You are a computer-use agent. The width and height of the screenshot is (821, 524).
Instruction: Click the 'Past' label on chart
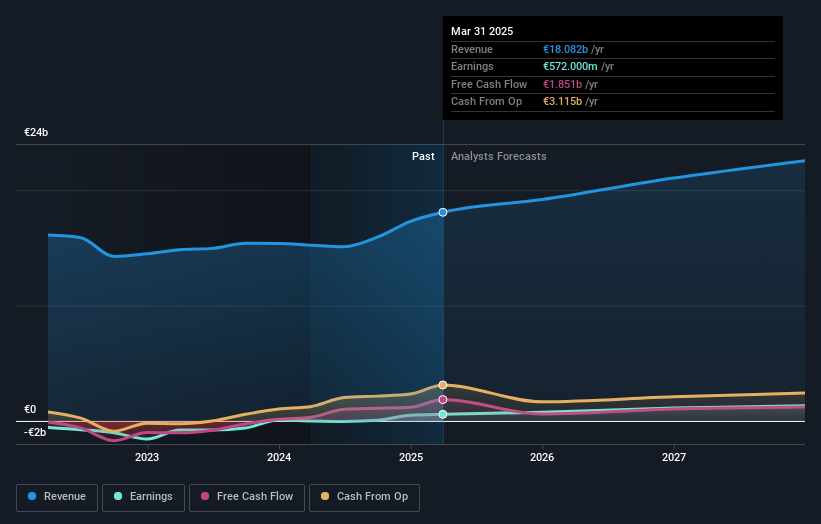point(423,156)
